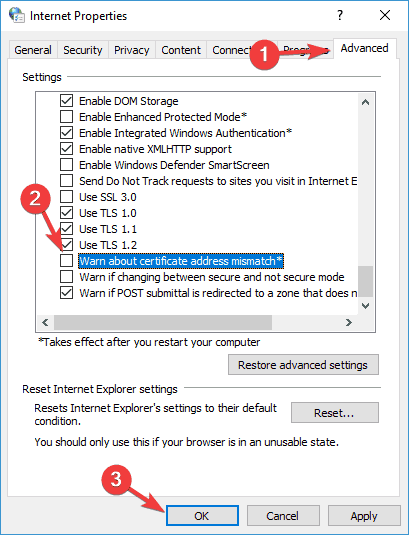Click the Internet Properties globe icon
Viewport: 409px width, 535px height.
point(16,15)
